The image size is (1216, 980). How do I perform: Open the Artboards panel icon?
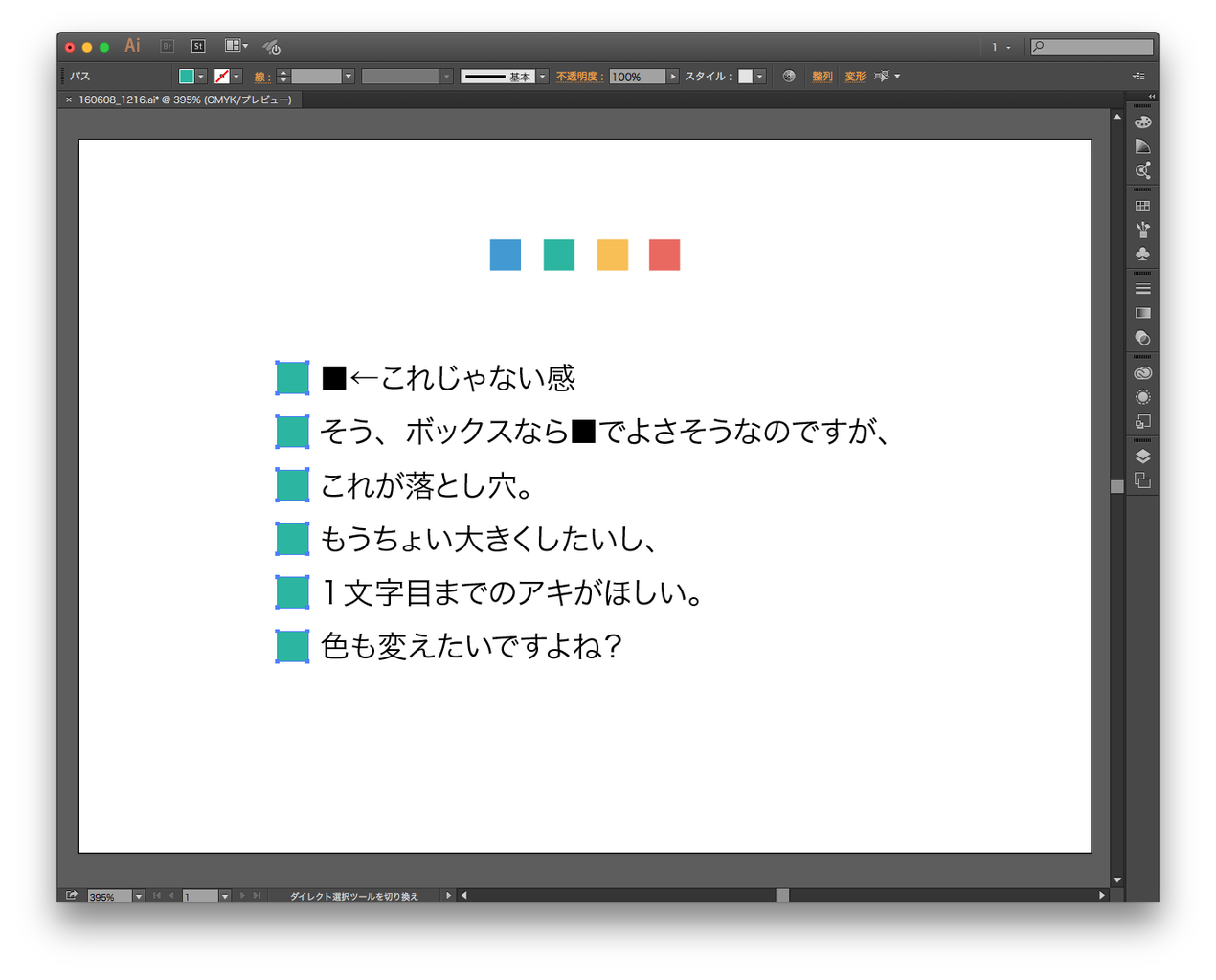click(1142, 480)
